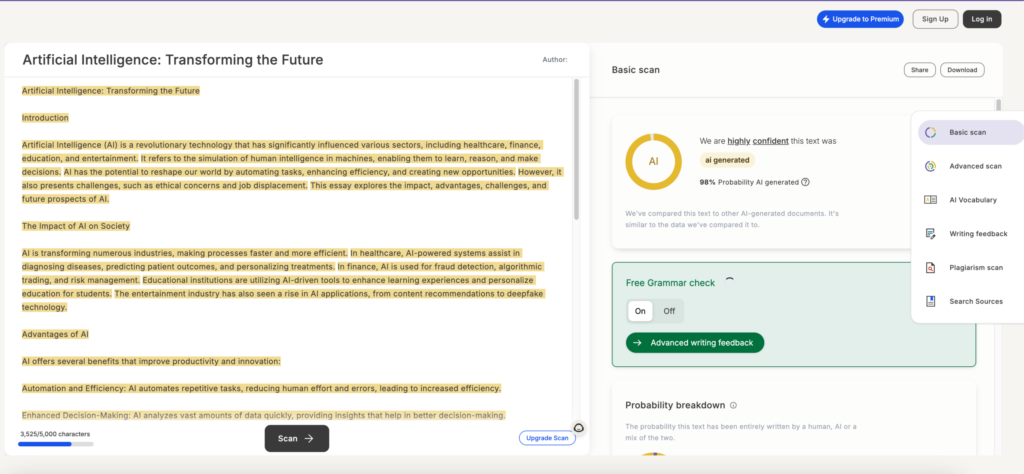Open the Basic scan icon in sidebar
The image size is (1024, 474).
(x=930, y=133)
